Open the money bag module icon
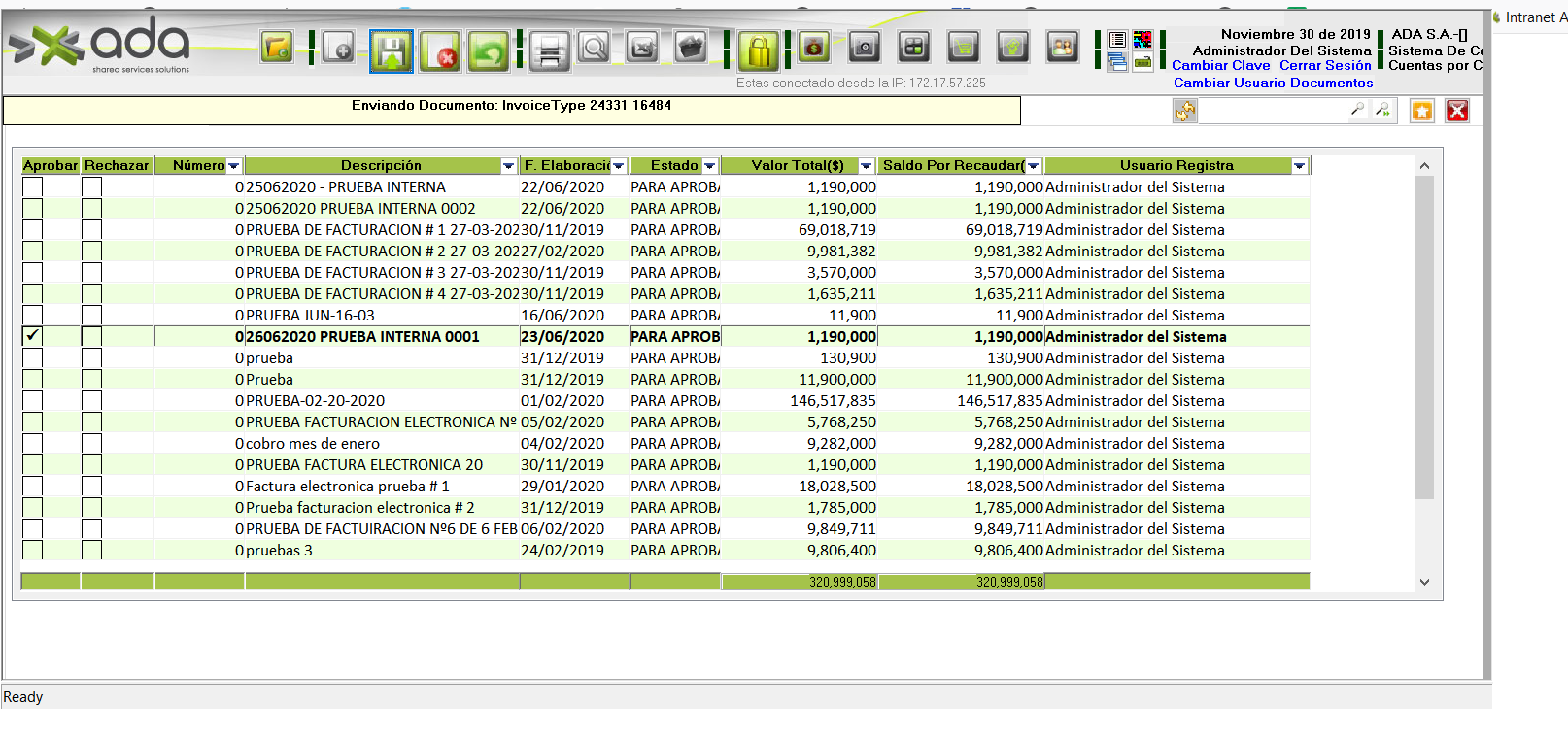Viewport: 1568px width, 740px height. (x=814, y=47)
